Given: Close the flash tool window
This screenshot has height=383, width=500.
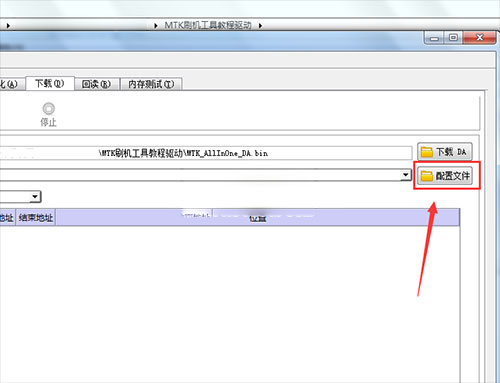Looking at the screenshot, I should (479, 38).
